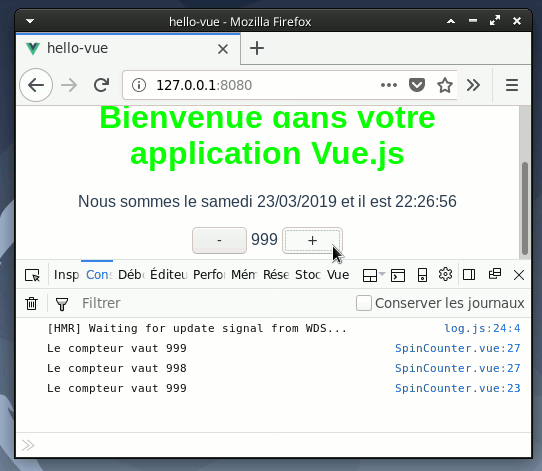Close the developer tools panel

click(x=519, y=275)
